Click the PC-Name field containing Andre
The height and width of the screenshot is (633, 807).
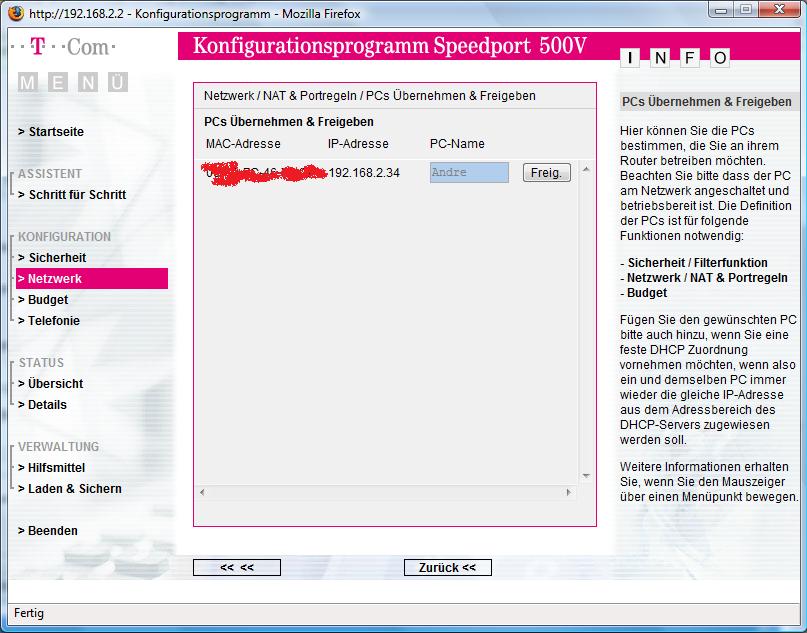pos(469,172)
